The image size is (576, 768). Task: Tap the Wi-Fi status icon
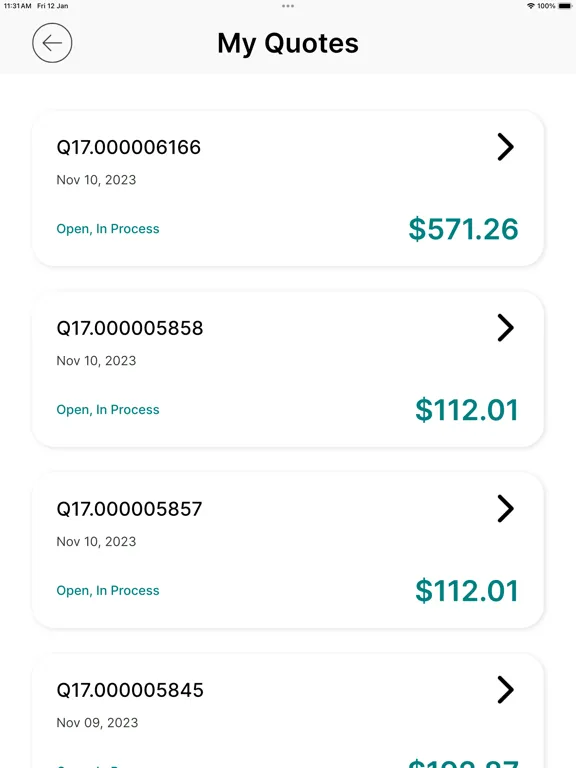530,6
